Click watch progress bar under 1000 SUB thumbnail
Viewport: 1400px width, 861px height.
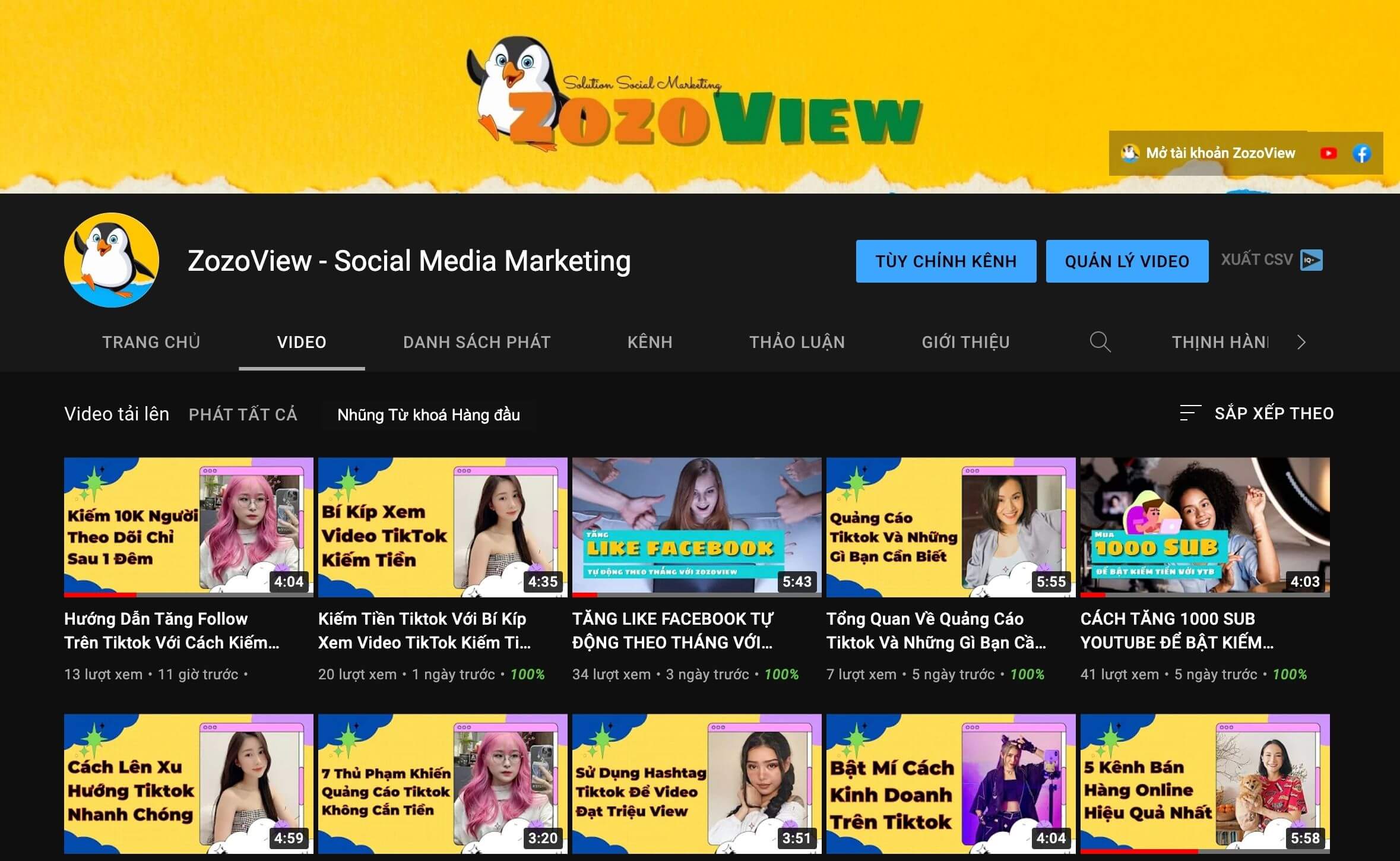click(x=1205, y=595)
